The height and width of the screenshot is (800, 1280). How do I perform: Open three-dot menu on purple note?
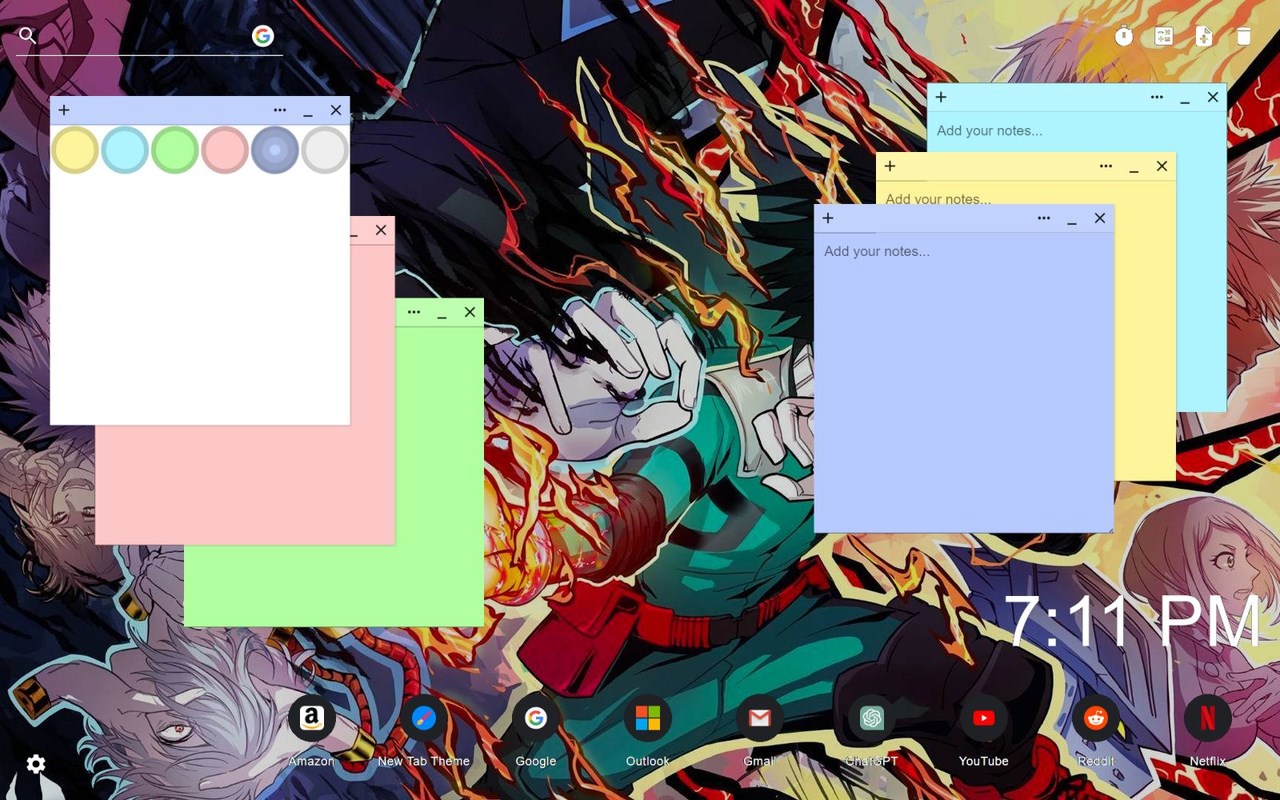click(1044, 218)
